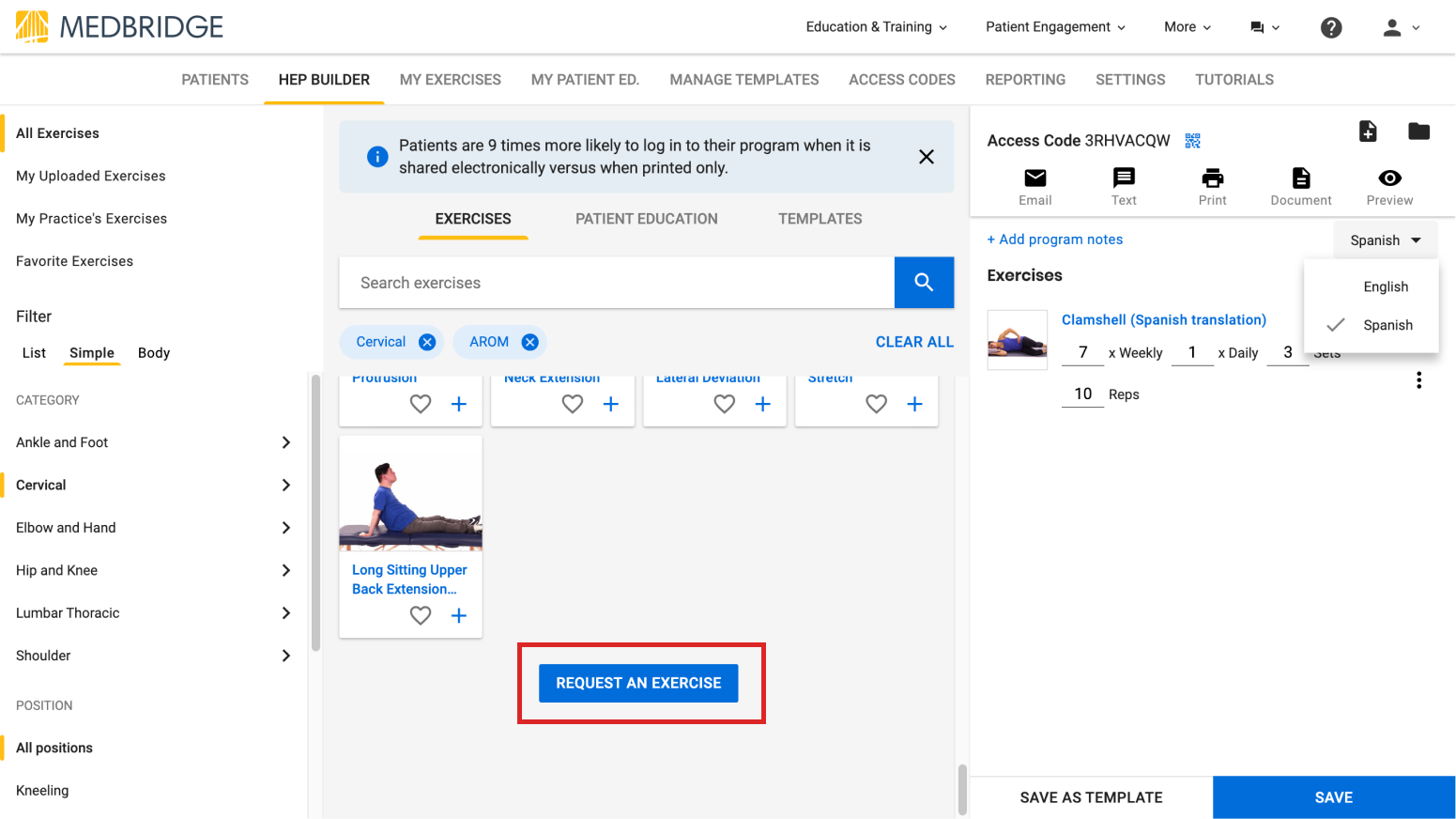Image resolution: width=1456 pixels, height=819 pixels.
Task: Select Favorite Exercises in sidebar
Action: coord(75,261)
